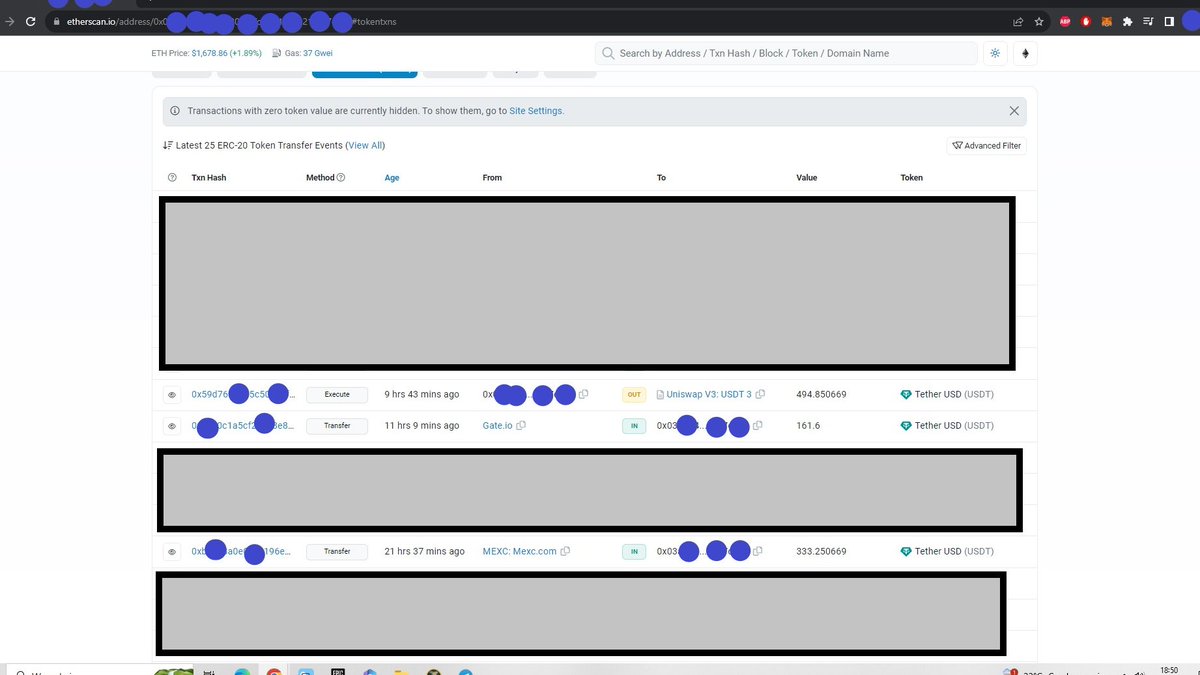Image resolution: width=1200 pixels, height=675 pixels.
Task: Click the age 21 hrs 37 mins ago
Action: pyautogui.click(x=424, y=551)
